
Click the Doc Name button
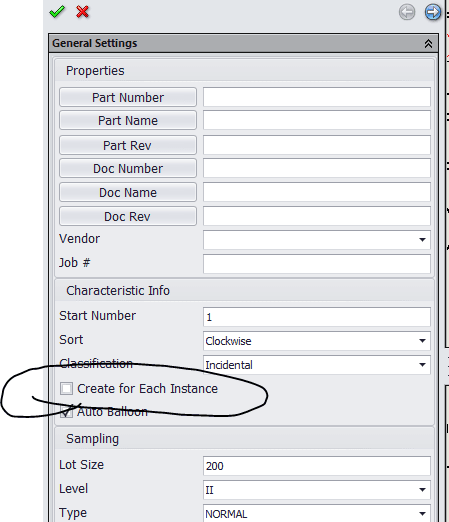[x=128, y=192]
